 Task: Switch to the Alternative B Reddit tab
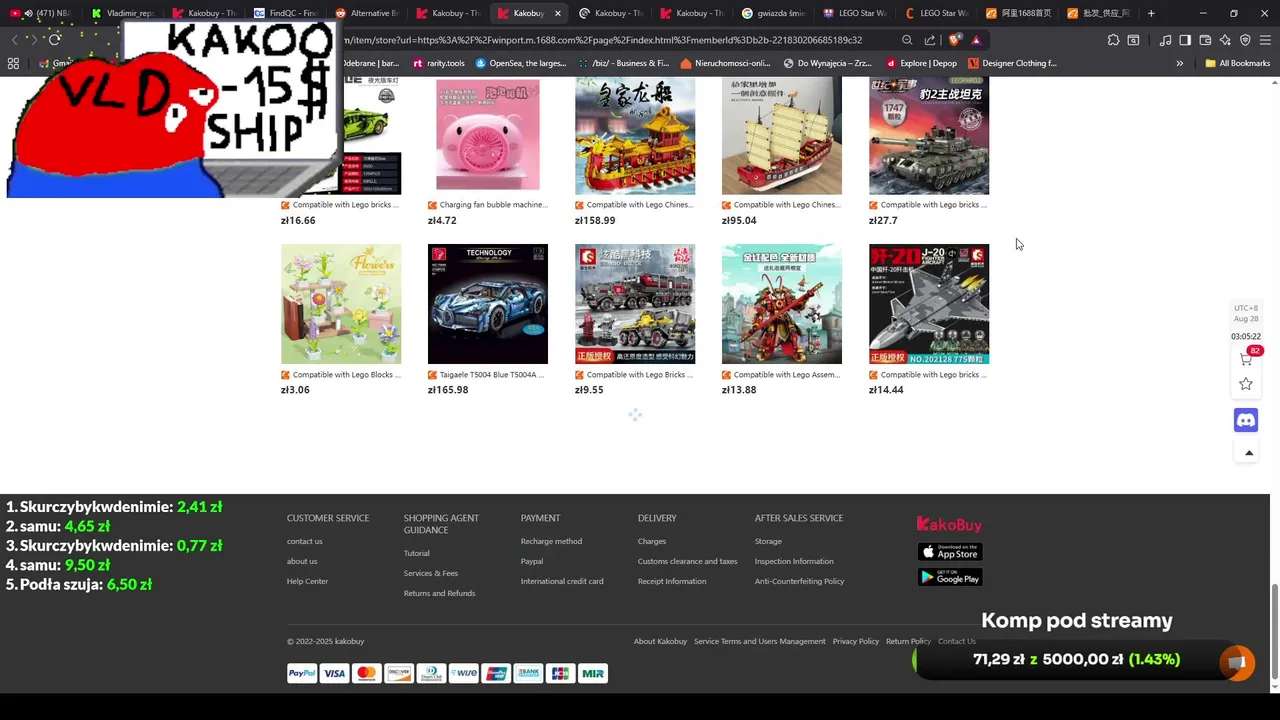click(367, 13)
